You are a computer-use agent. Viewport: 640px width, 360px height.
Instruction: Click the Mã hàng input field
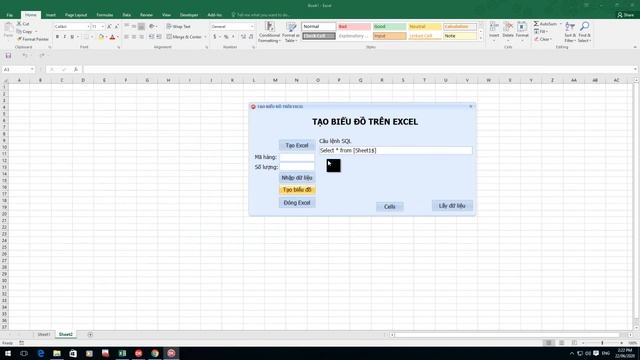click(297, 157)
